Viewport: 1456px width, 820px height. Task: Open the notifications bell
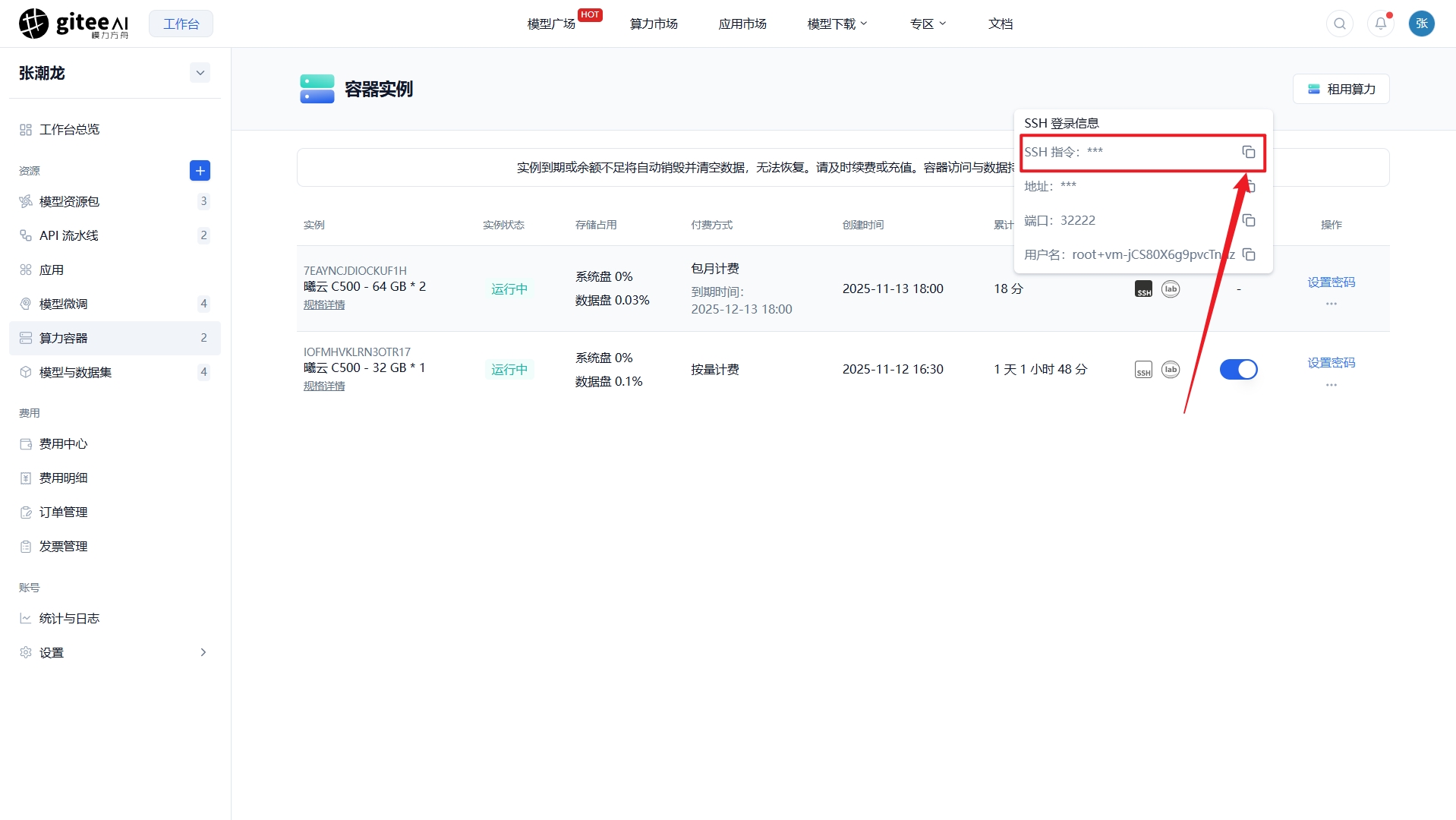(1381, 24)
